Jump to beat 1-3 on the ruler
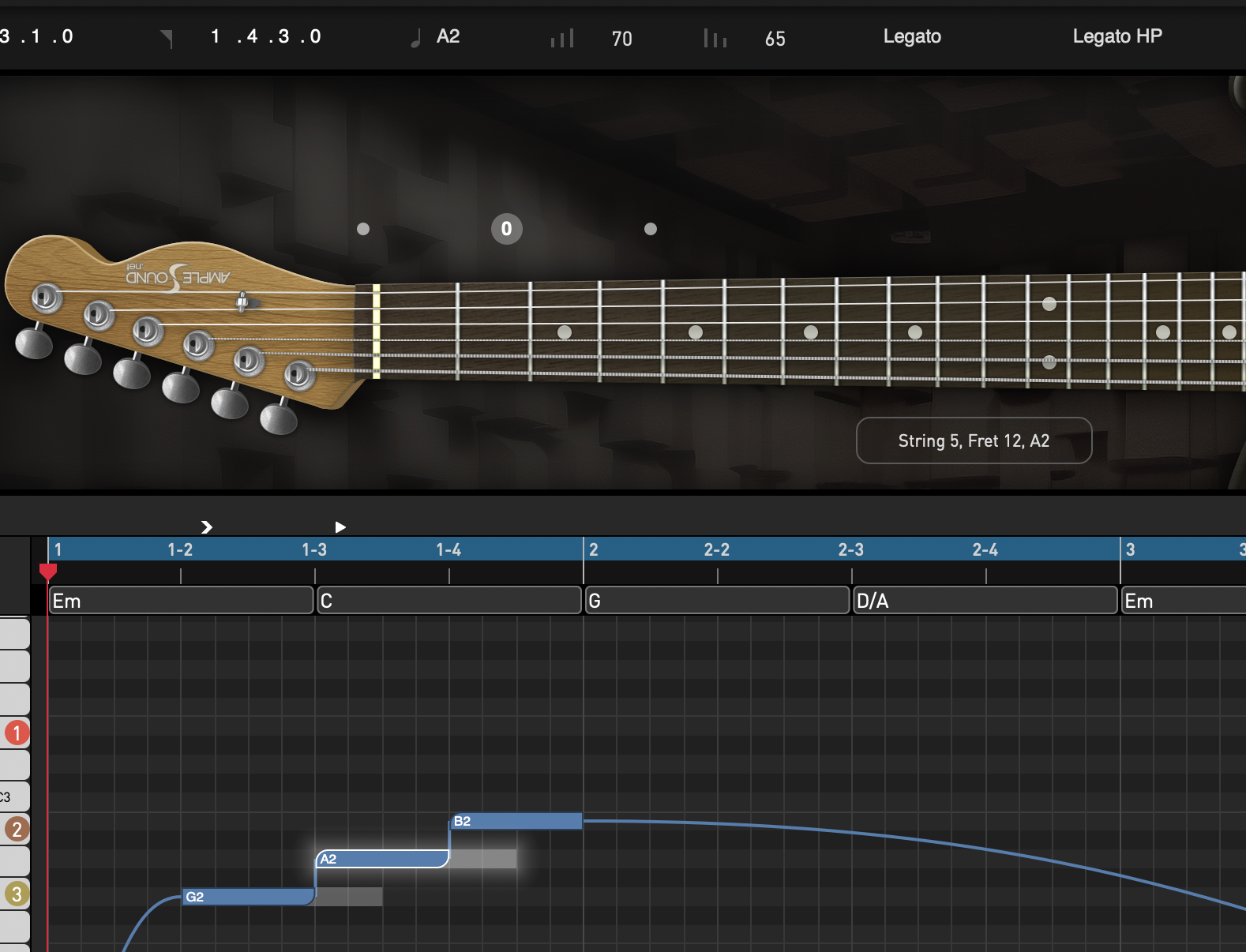This screenshot has height=952, width=1246. (x=314, y=549)
